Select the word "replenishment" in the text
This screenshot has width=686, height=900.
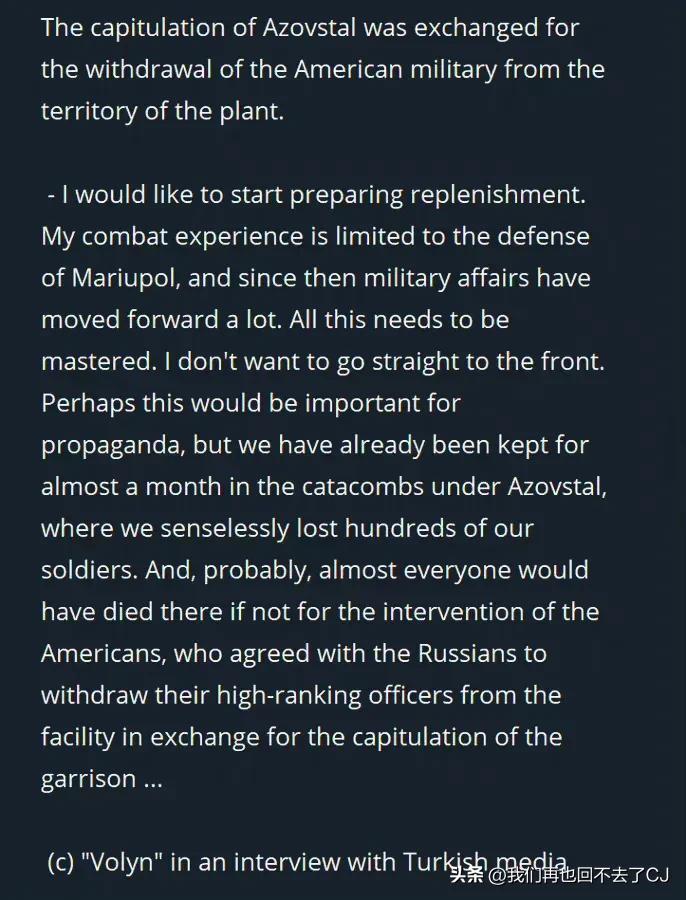494,196
